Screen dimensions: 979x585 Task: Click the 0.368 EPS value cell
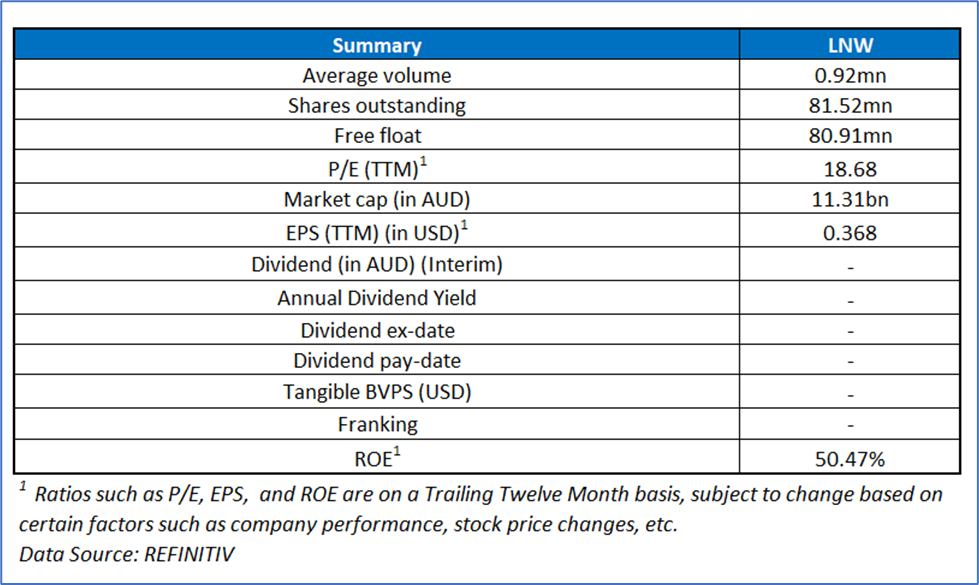coord(850,233)
